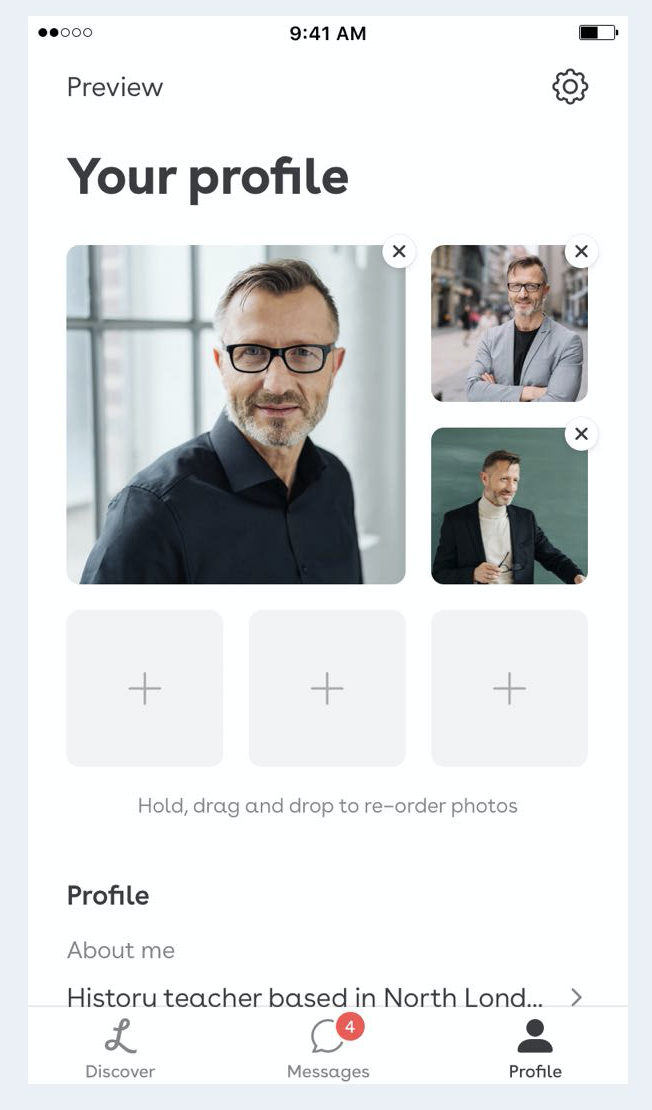Remove the street photo with grey blazer

click(581, 251)
